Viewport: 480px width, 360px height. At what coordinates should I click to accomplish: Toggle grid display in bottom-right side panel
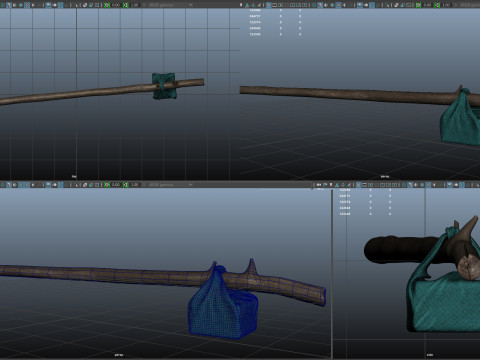[358, 185]
